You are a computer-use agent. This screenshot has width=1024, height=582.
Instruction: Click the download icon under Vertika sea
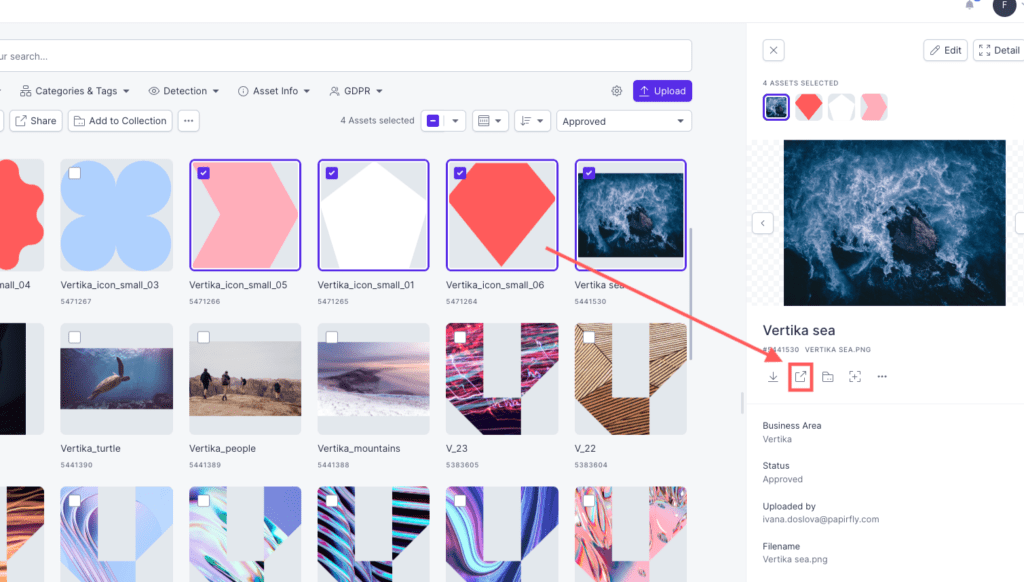click(x=773, y=377)
